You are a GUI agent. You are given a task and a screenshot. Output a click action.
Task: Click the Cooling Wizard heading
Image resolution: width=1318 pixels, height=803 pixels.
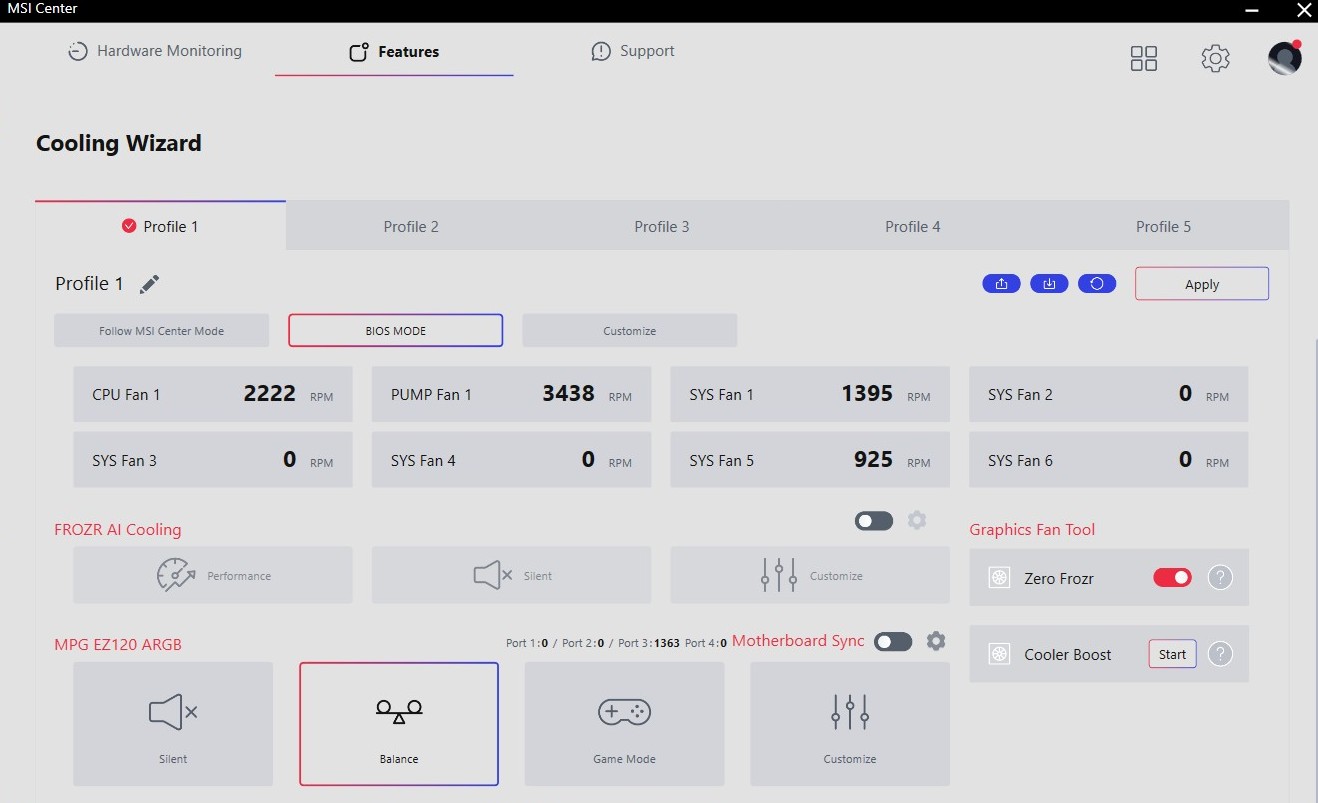coord(119,143)
